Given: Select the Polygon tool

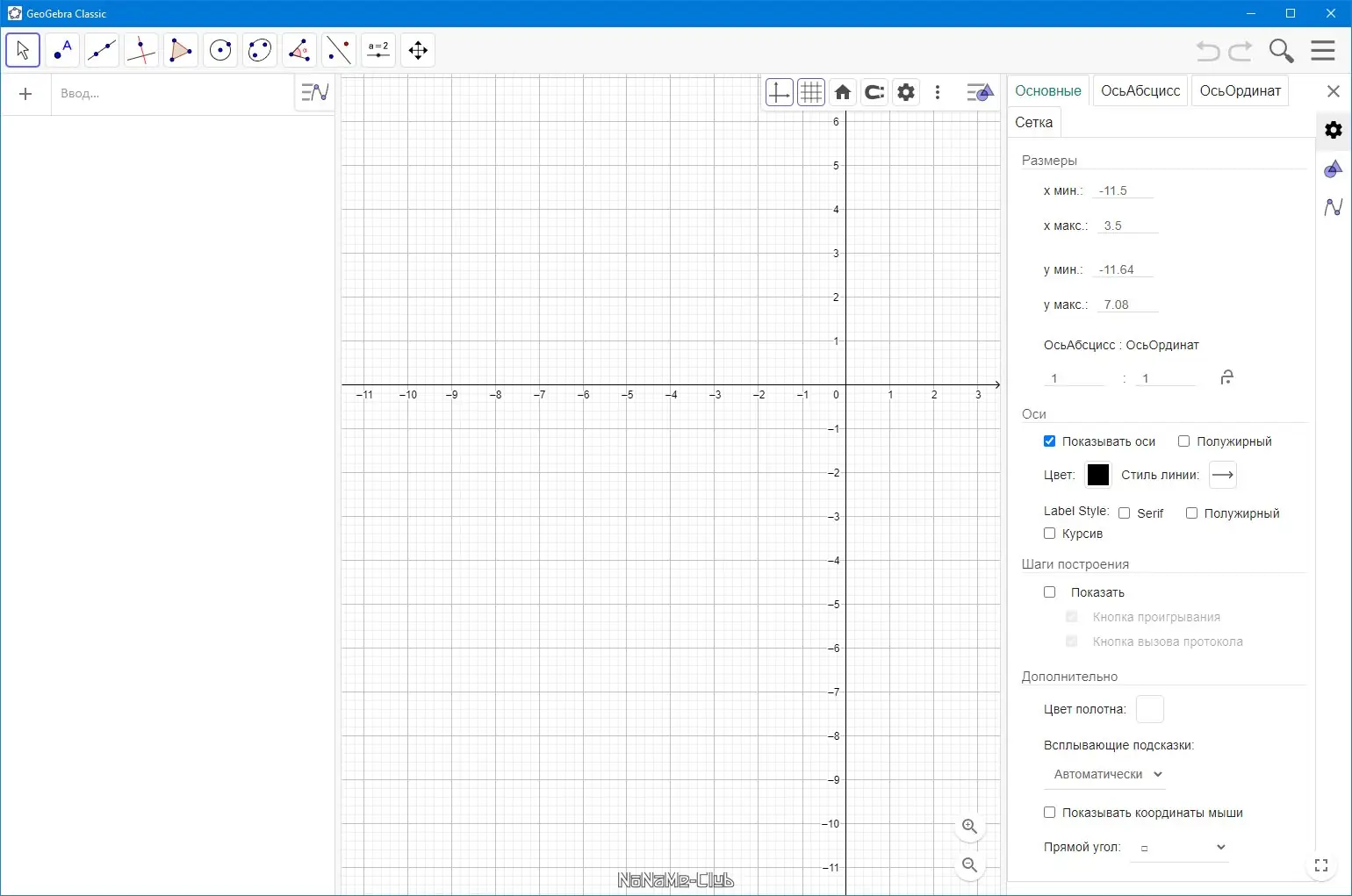Looking at the screenshot, I should (x=181, y=50).
